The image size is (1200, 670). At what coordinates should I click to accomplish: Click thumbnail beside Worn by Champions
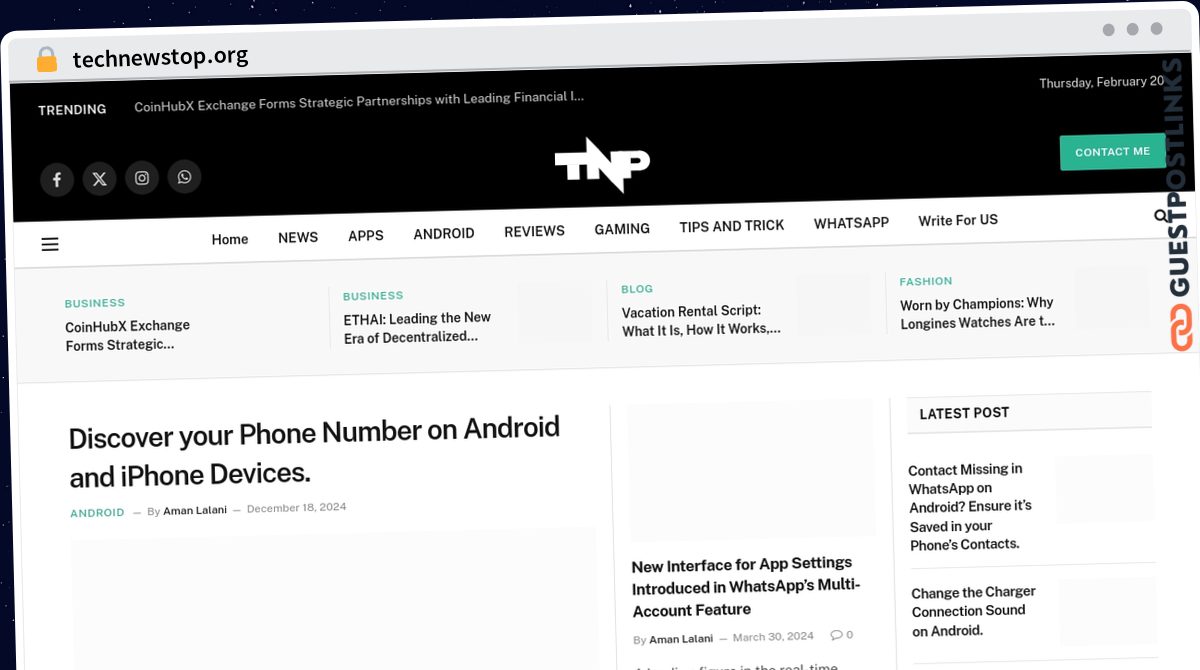[1111, 297]
